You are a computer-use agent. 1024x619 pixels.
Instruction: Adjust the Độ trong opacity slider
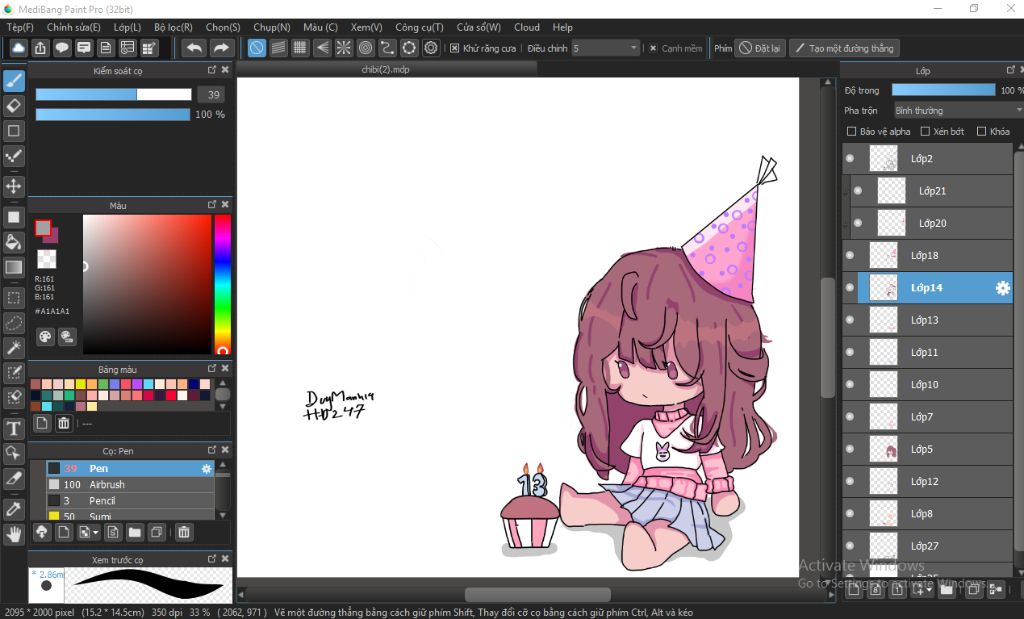pos(943,90)
